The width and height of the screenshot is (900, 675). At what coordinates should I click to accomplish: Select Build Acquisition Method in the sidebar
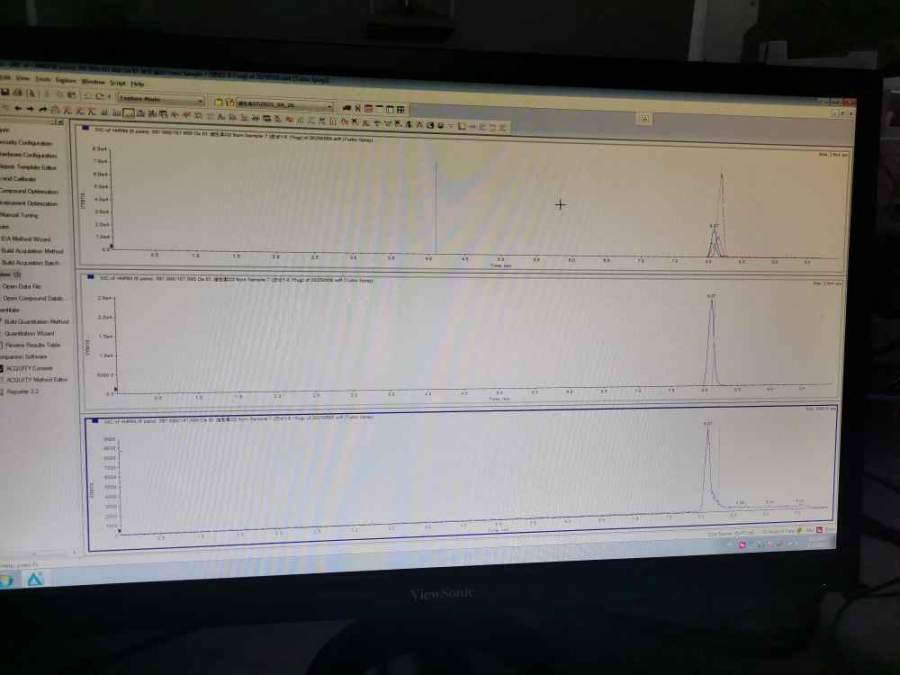[x=32, y=250]
